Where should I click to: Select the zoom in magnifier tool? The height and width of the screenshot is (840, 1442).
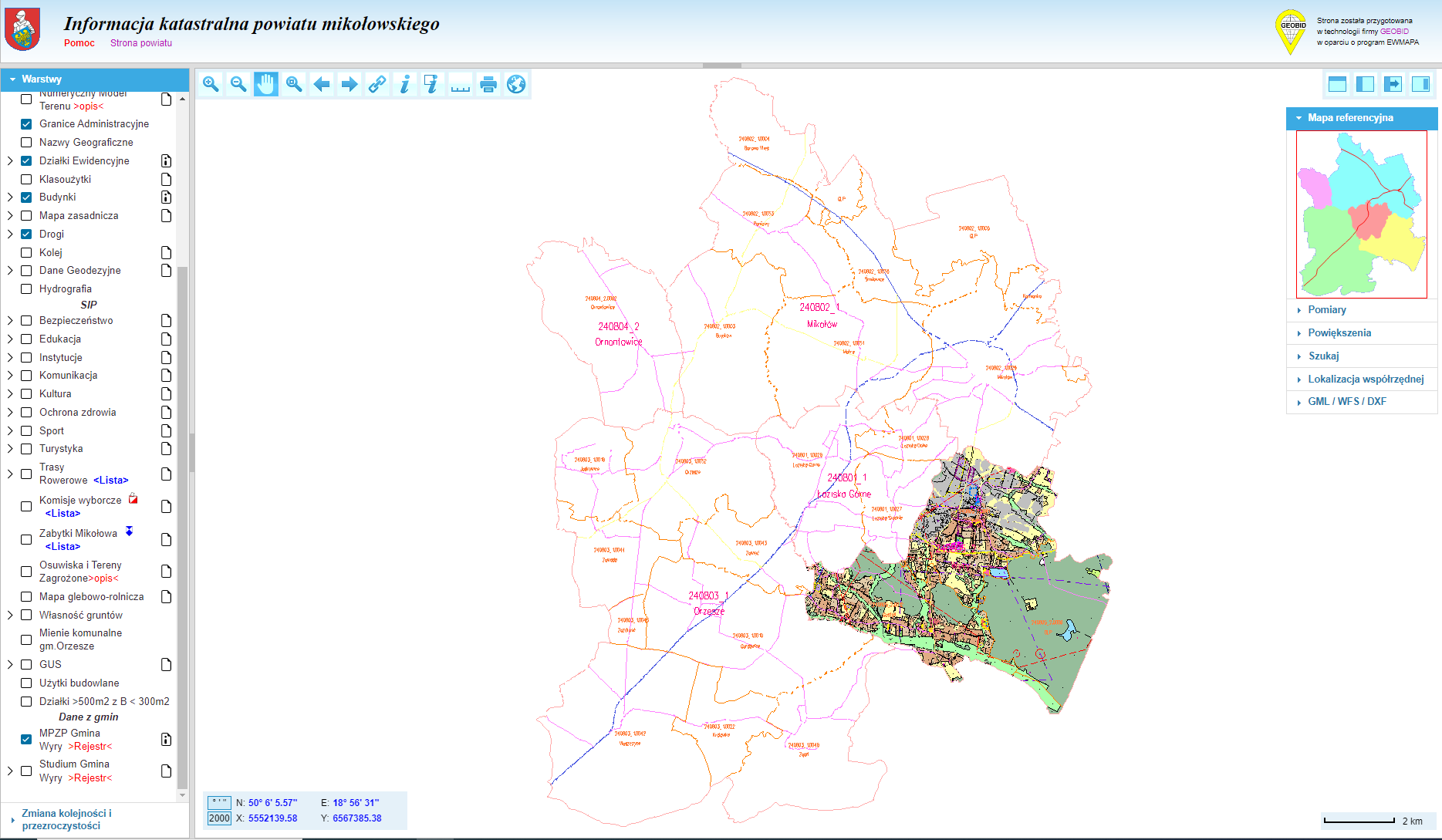[211, 84]
